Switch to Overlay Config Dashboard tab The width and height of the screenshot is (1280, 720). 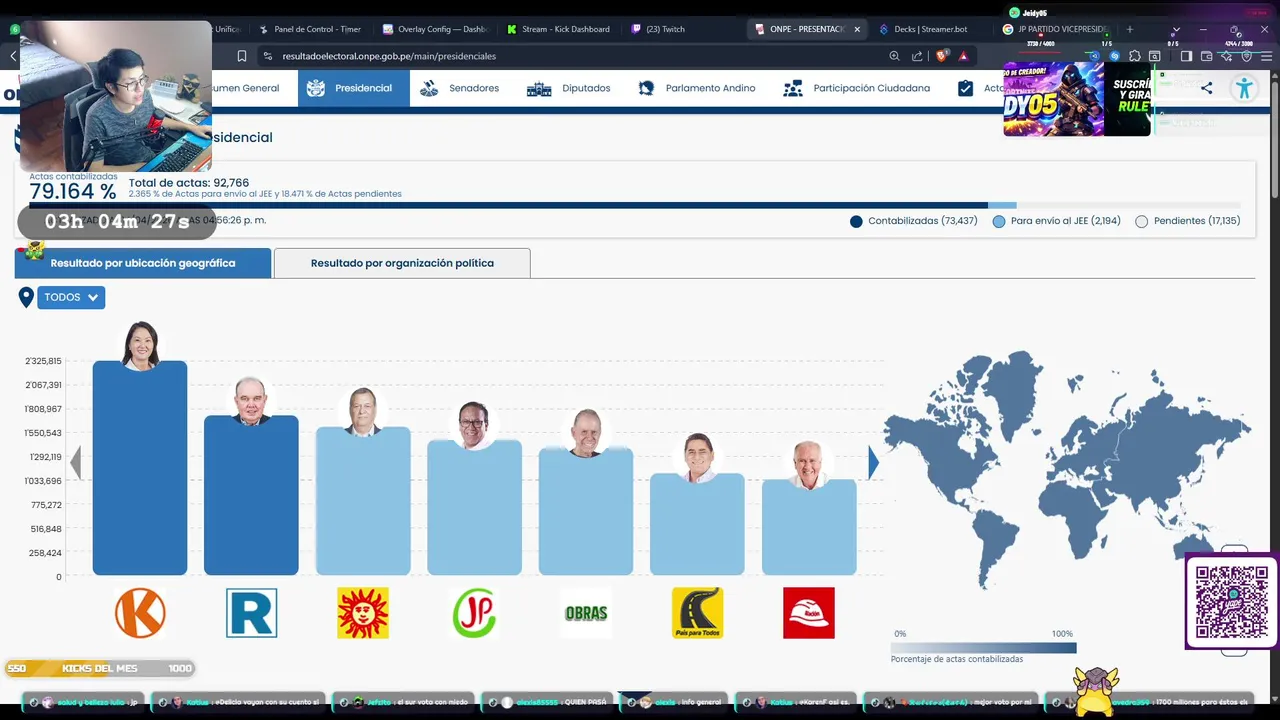click(435, 29)
